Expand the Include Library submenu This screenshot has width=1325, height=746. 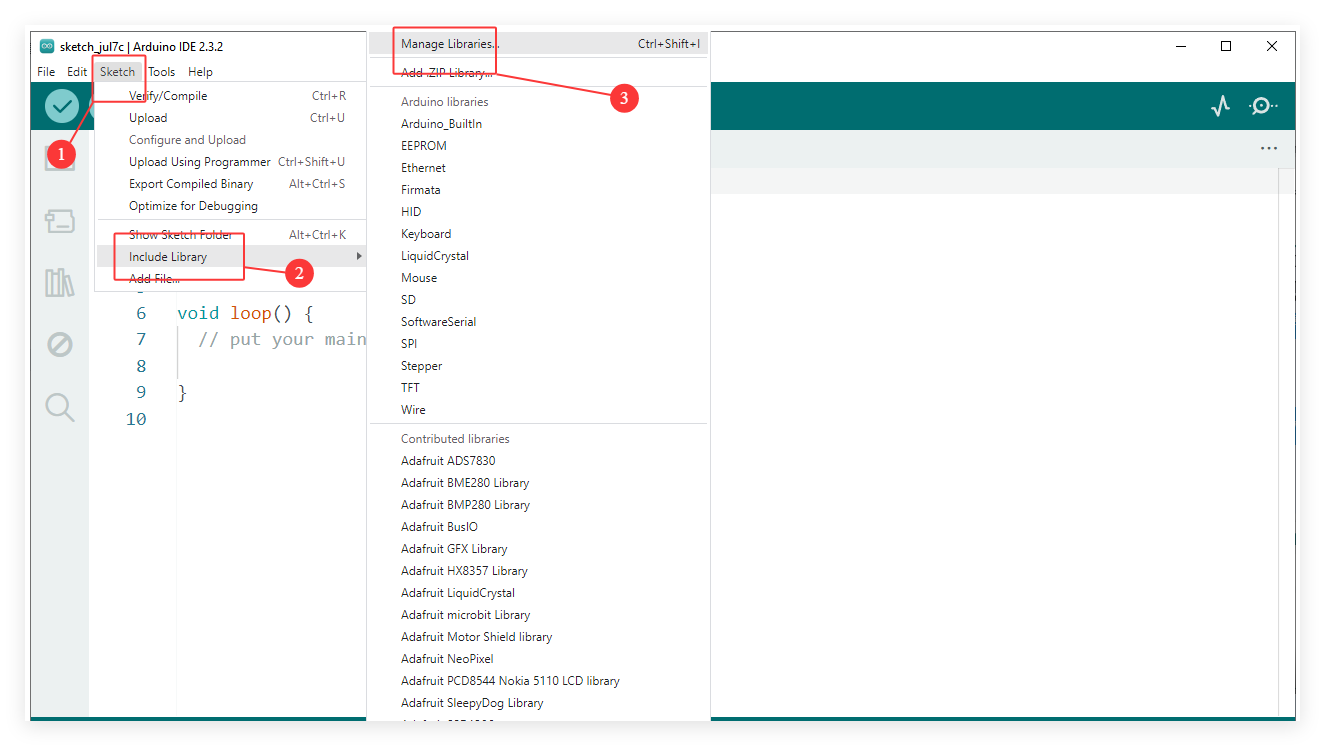231,257
